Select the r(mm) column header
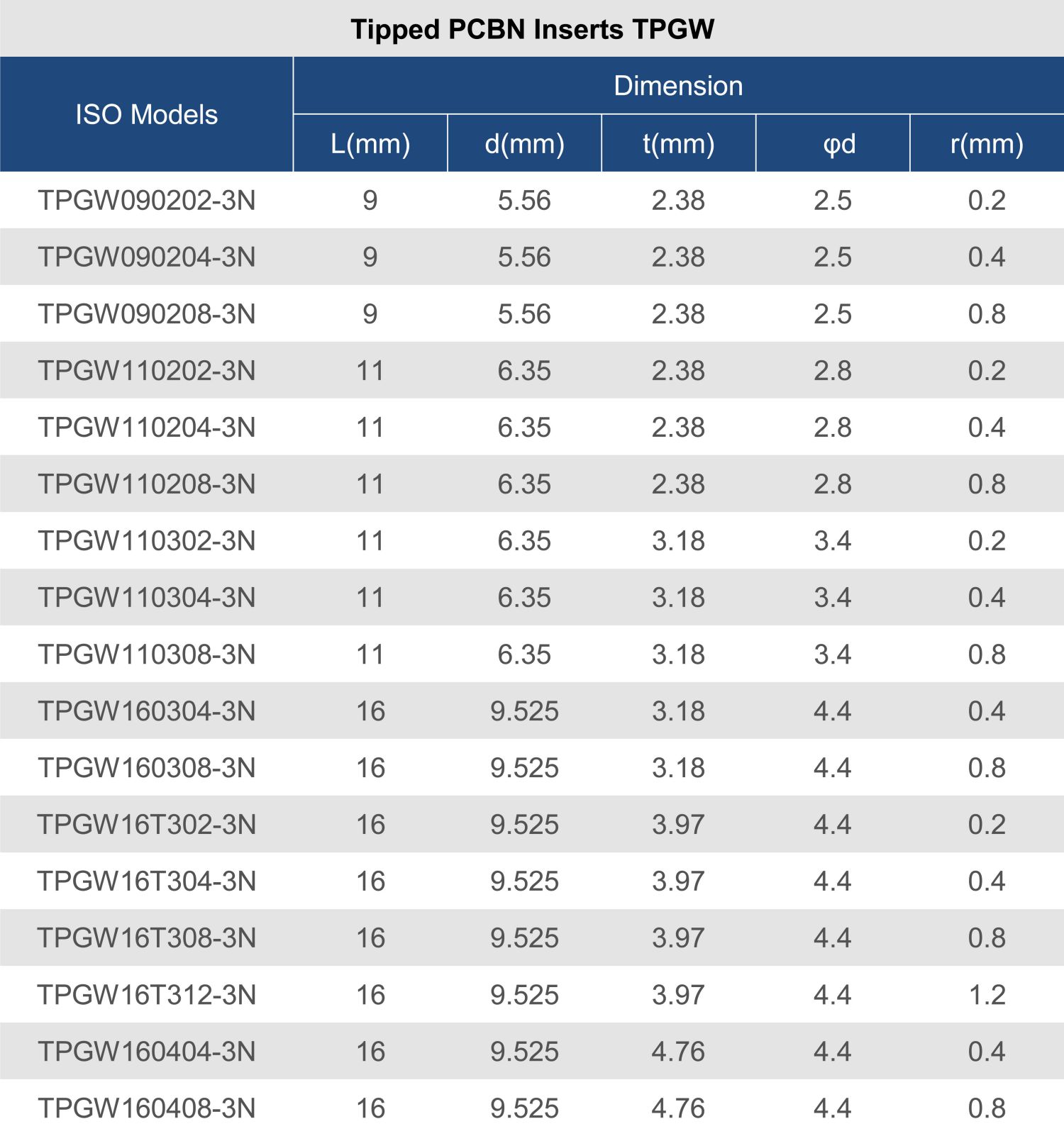The image size is (1064, 1136). coord(987,144)
